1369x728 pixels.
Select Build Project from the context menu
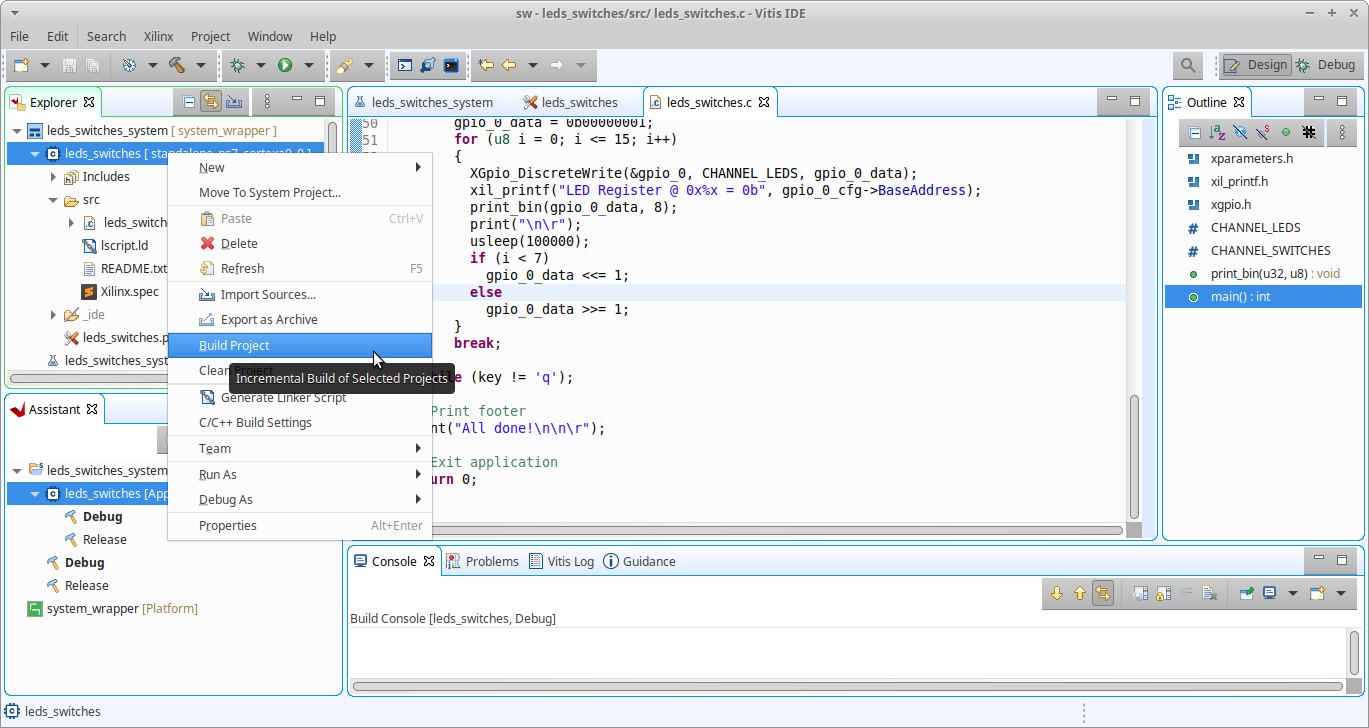click(x=234, y=345)
